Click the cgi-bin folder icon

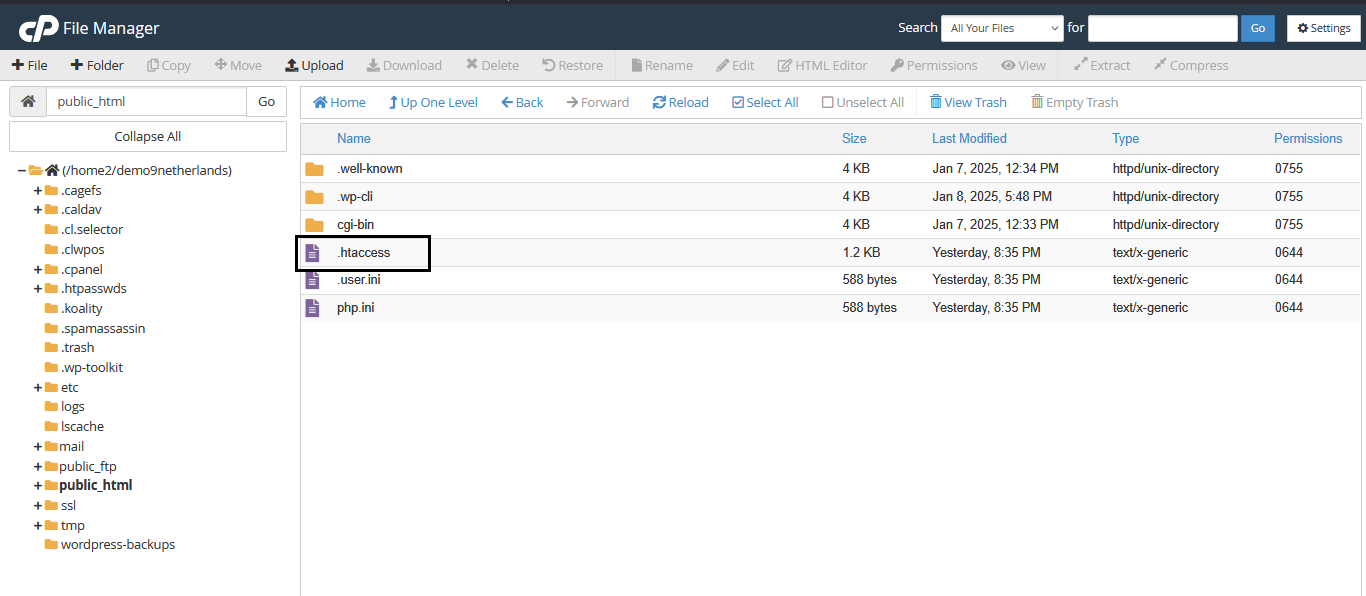pyautogui.click(x=314, y=224)
